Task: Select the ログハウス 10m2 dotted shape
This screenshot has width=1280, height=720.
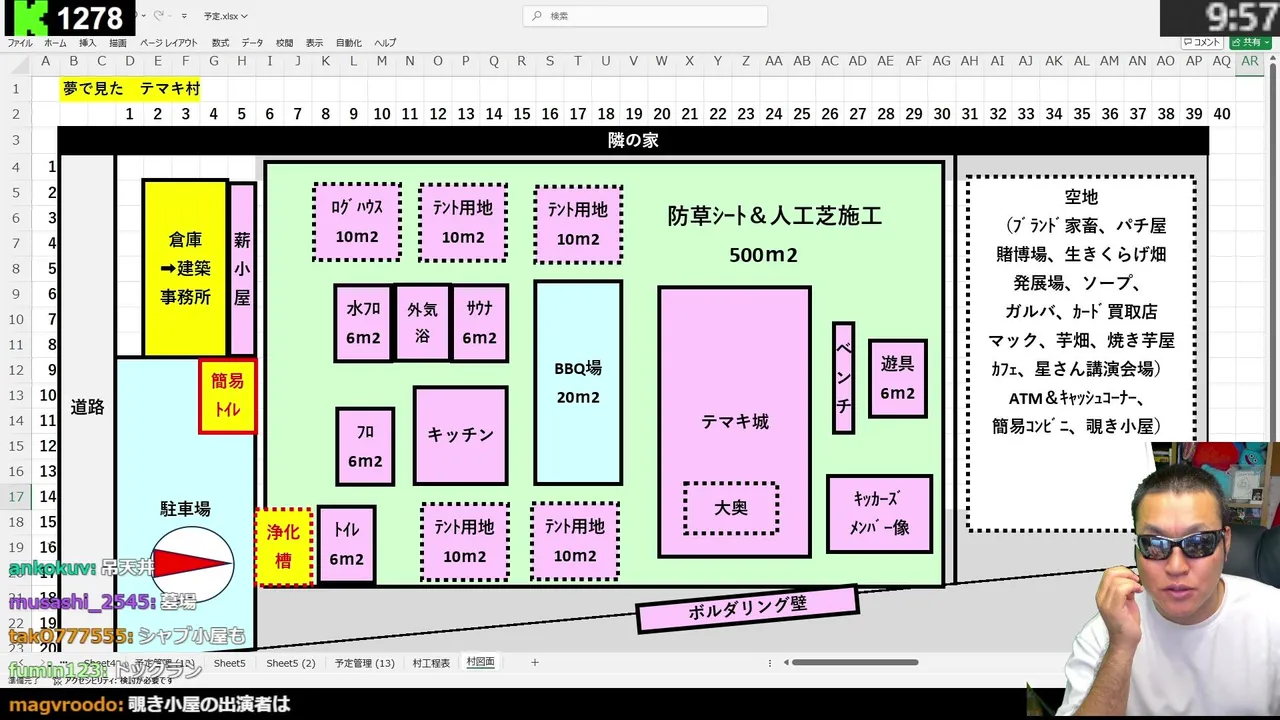Action: (357, 222)
